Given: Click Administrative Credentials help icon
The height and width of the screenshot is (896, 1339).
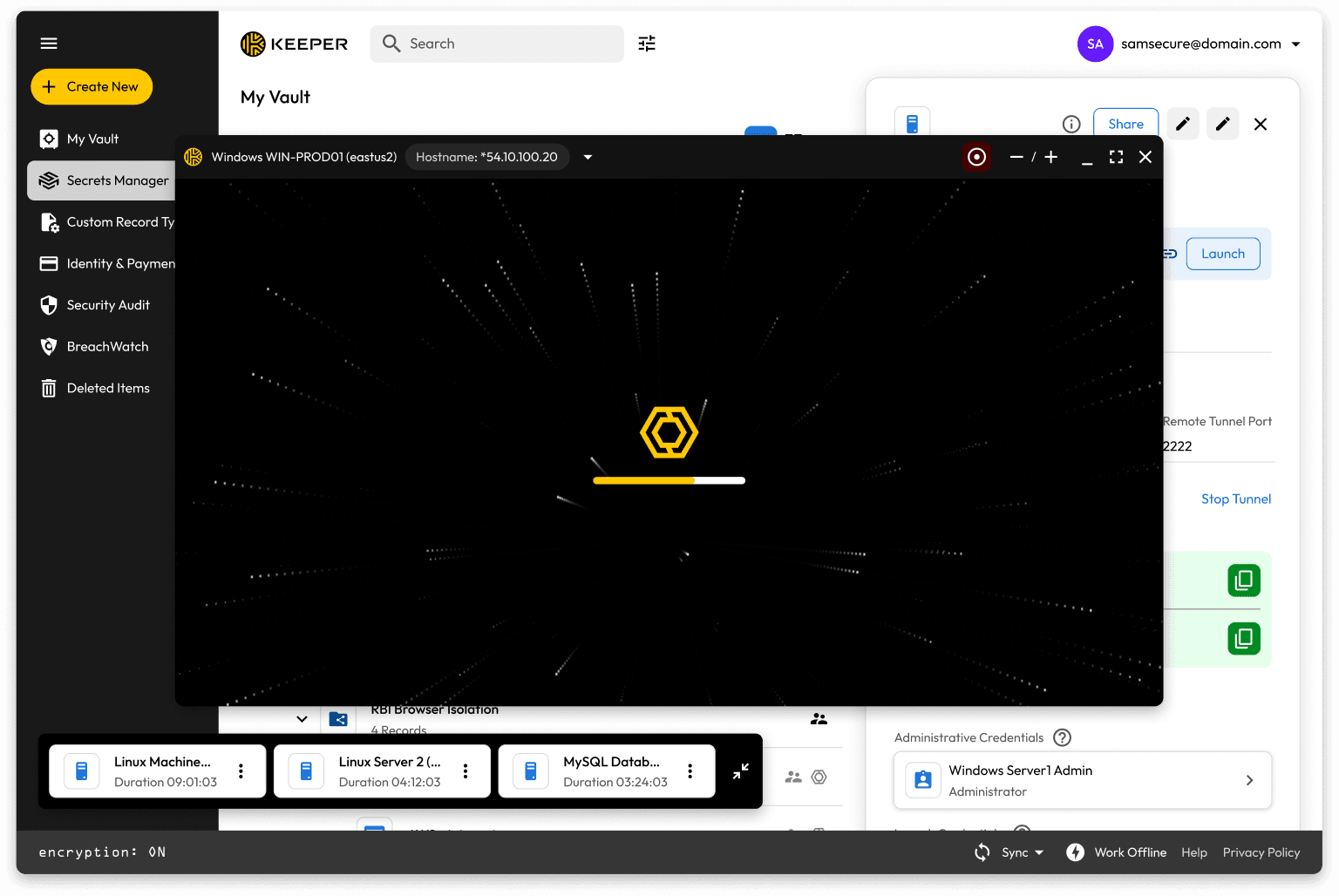Looking at the screenshot, I should (x=1062, y=737).
